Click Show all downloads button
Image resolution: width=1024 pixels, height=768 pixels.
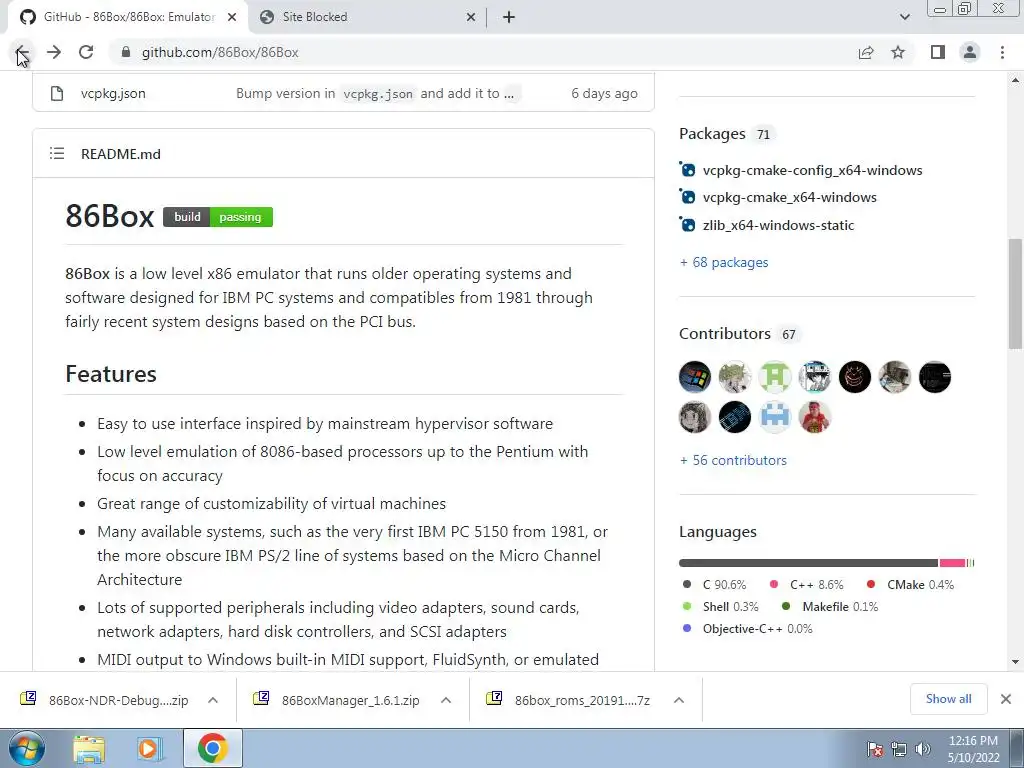coord(948,699)
